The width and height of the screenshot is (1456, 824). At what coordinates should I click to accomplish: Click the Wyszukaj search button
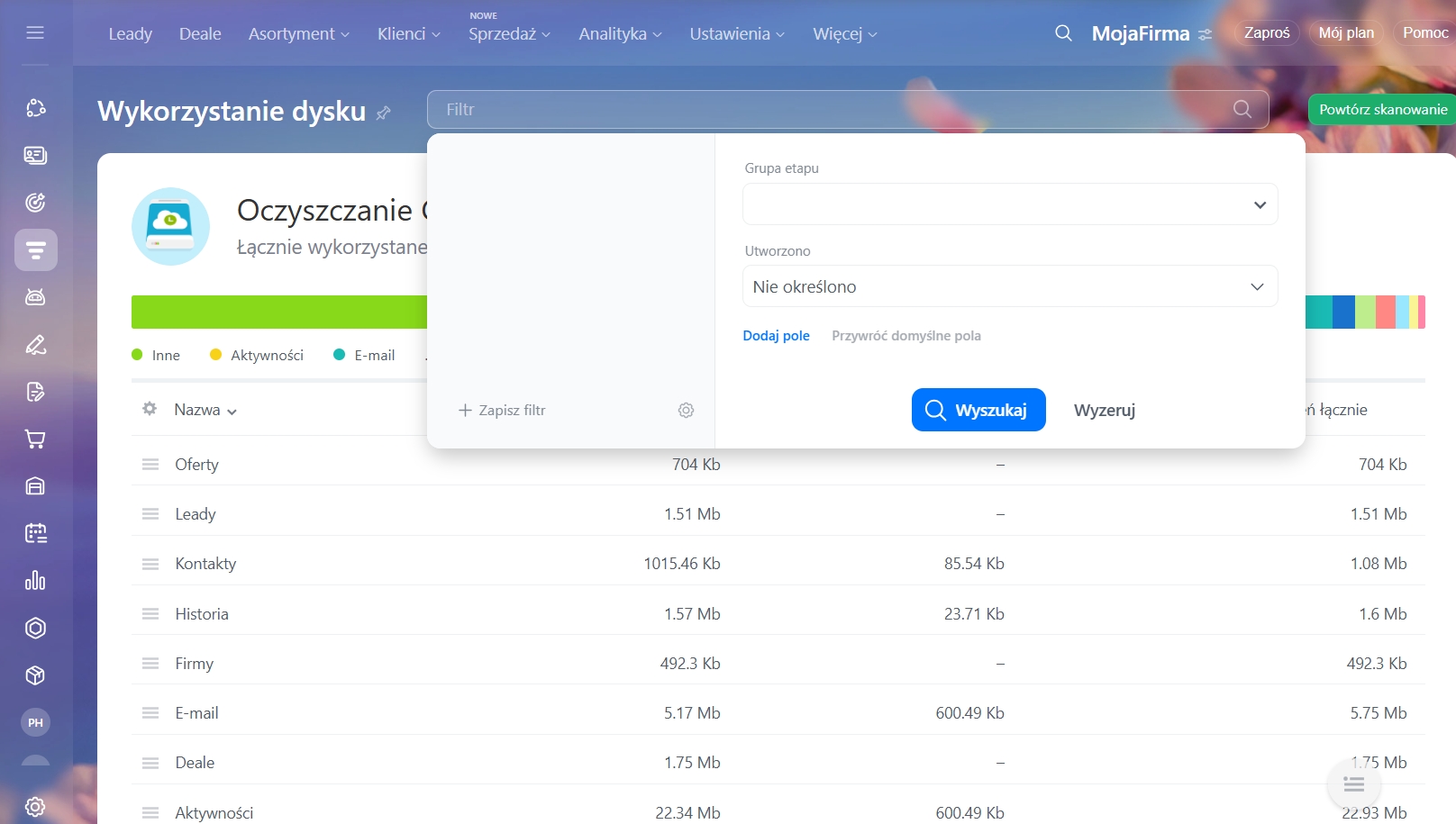[x=978, y=411]
